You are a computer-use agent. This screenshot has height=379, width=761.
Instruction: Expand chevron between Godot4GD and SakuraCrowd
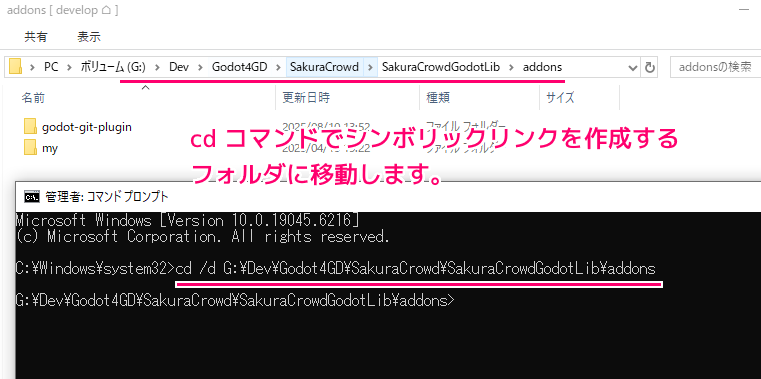click(x=279, y=67)
